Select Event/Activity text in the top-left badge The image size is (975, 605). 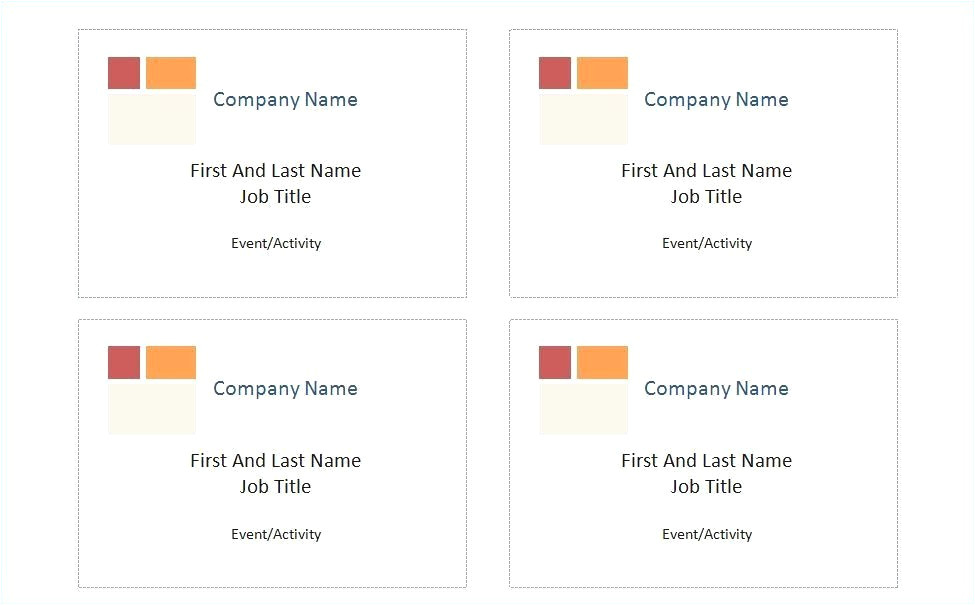(276, 243)
